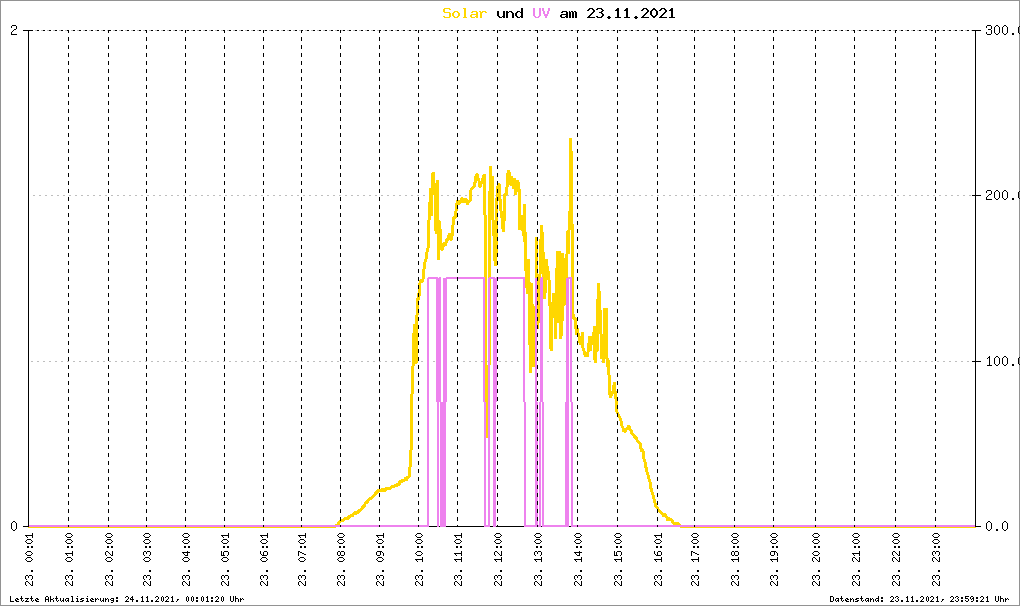Viewport: 1020px width, 606px height.
Task: Click the '23. 10:00' time axis label
Action: [419, 560]
